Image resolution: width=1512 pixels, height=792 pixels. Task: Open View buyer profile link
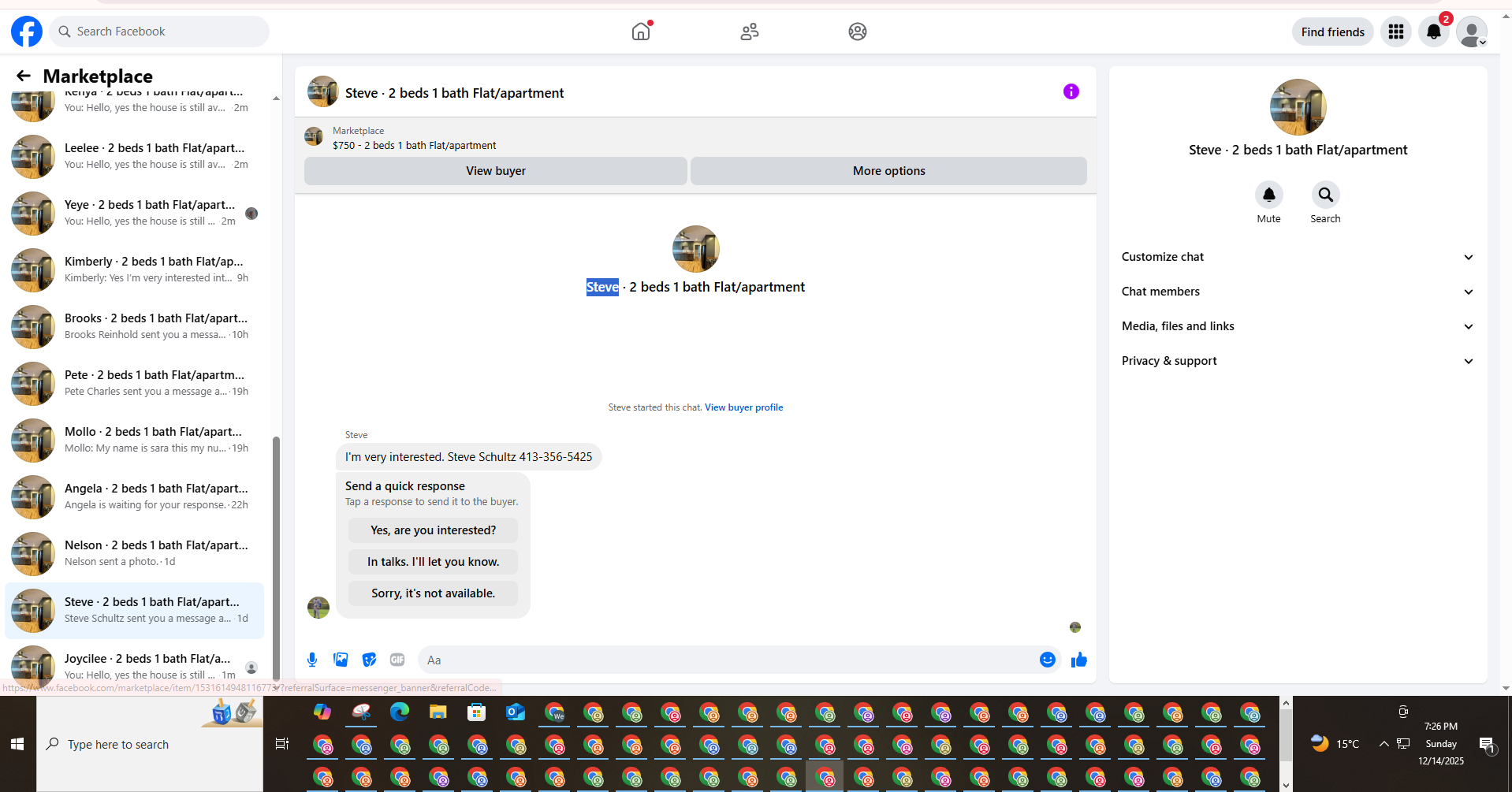pyautogui.click(x=743, y=407)
